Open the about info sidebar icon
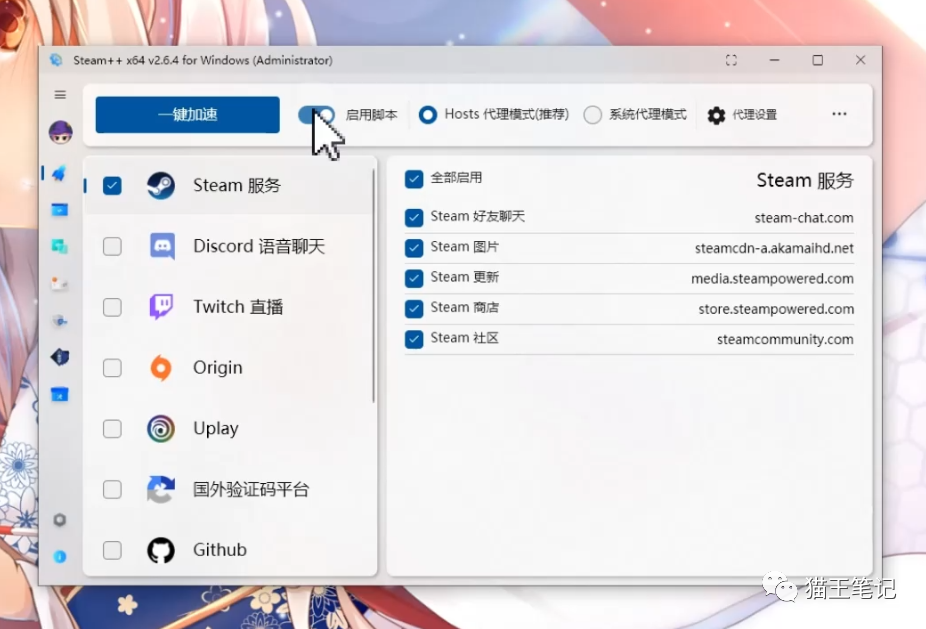The width and height of the screenshot is (926, 629). pos(60,556)
